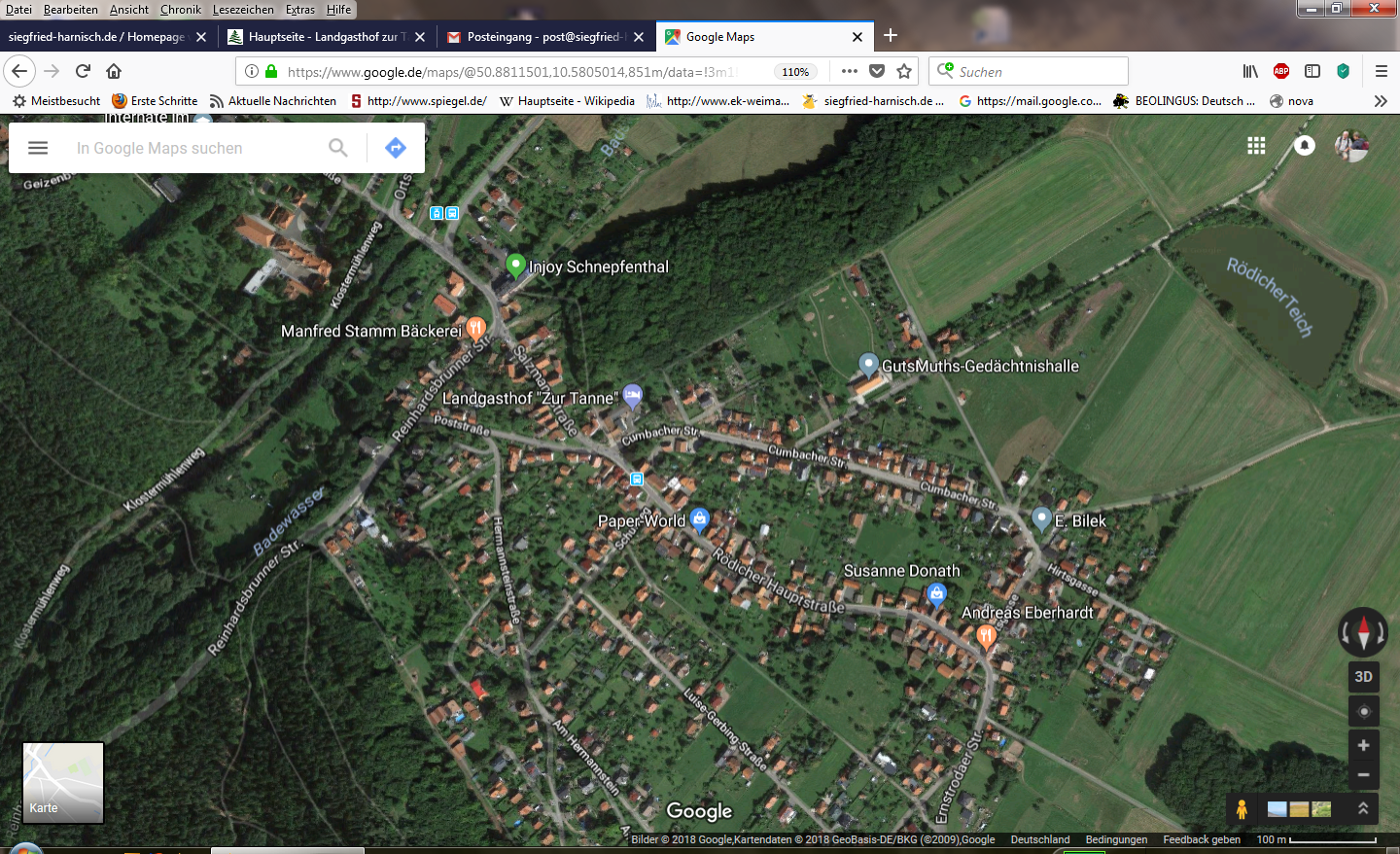This screenshot has height=854, width=1400.
Task: Show site information for google.de
Action: tap(252, 71)
